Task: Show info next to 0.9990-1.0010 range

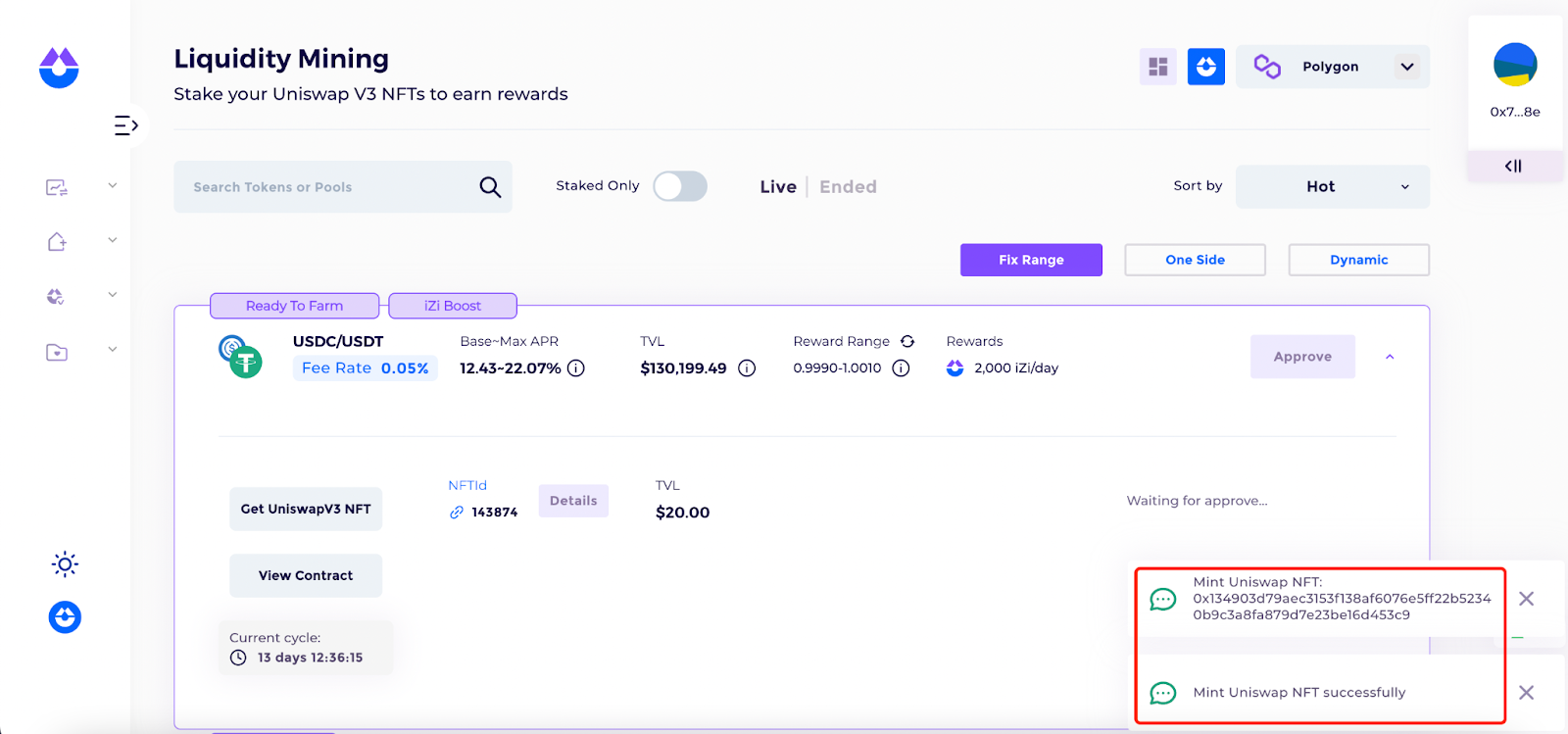Action: pyautogui.click(x=901, y=368)
